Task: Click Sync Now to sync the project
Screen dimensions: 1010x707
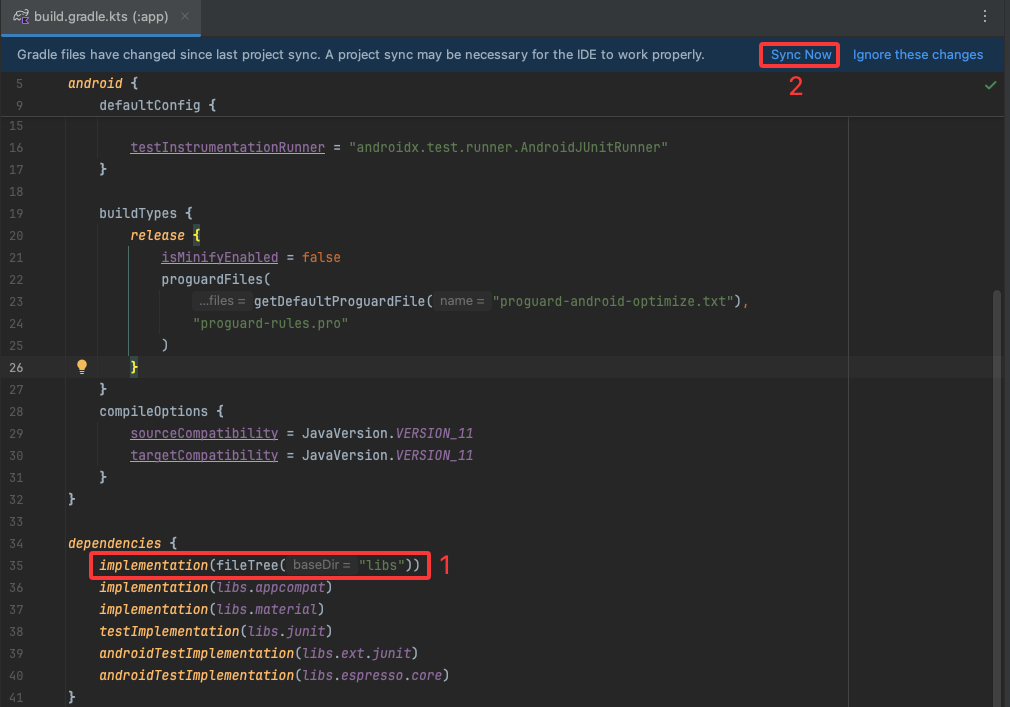Action: pos(800,55)
